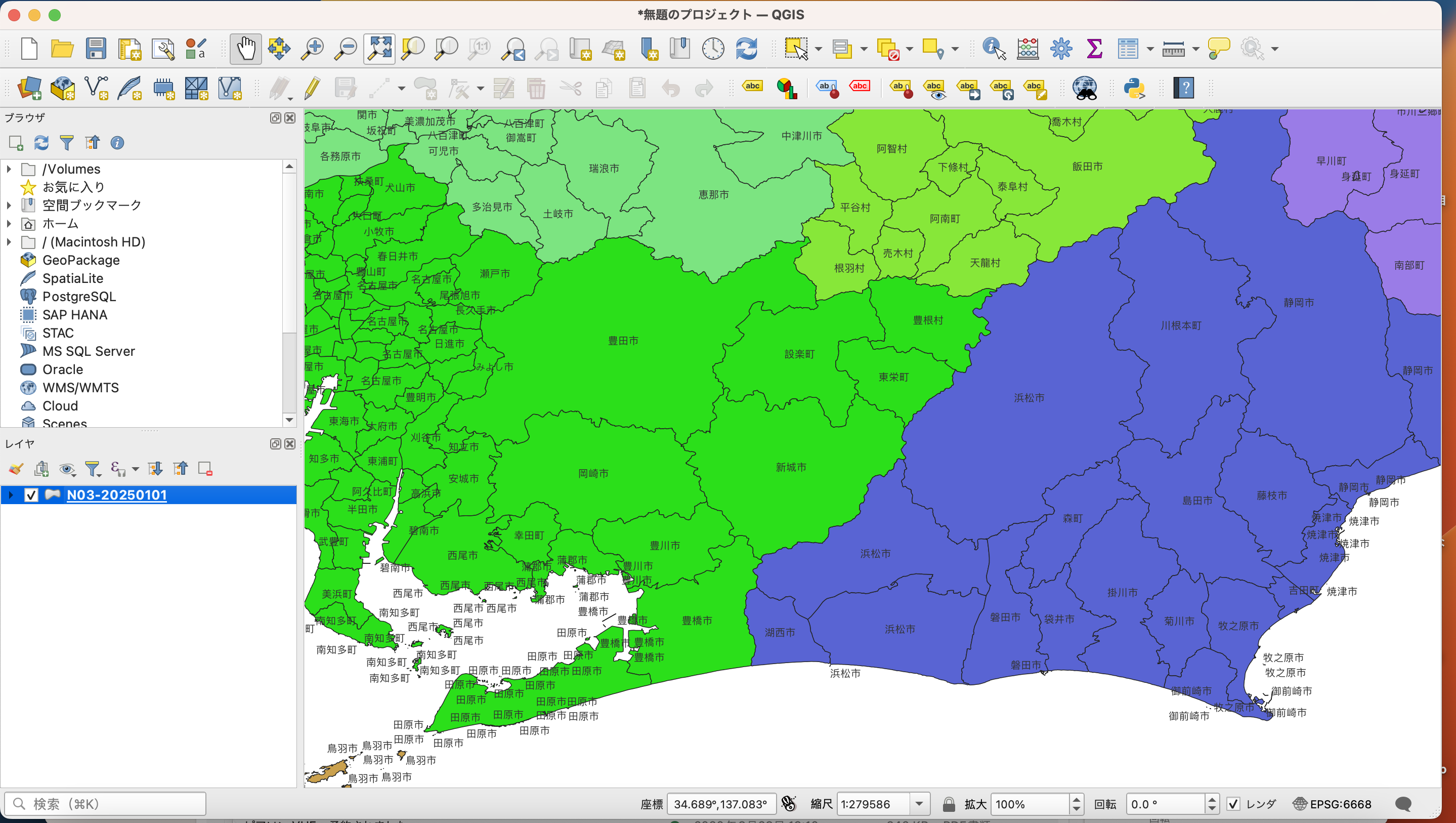Toggle N03-20250101 layer visibility checkbox
The width and height of the screenshot is (1456, 823).
coord(31,495)
